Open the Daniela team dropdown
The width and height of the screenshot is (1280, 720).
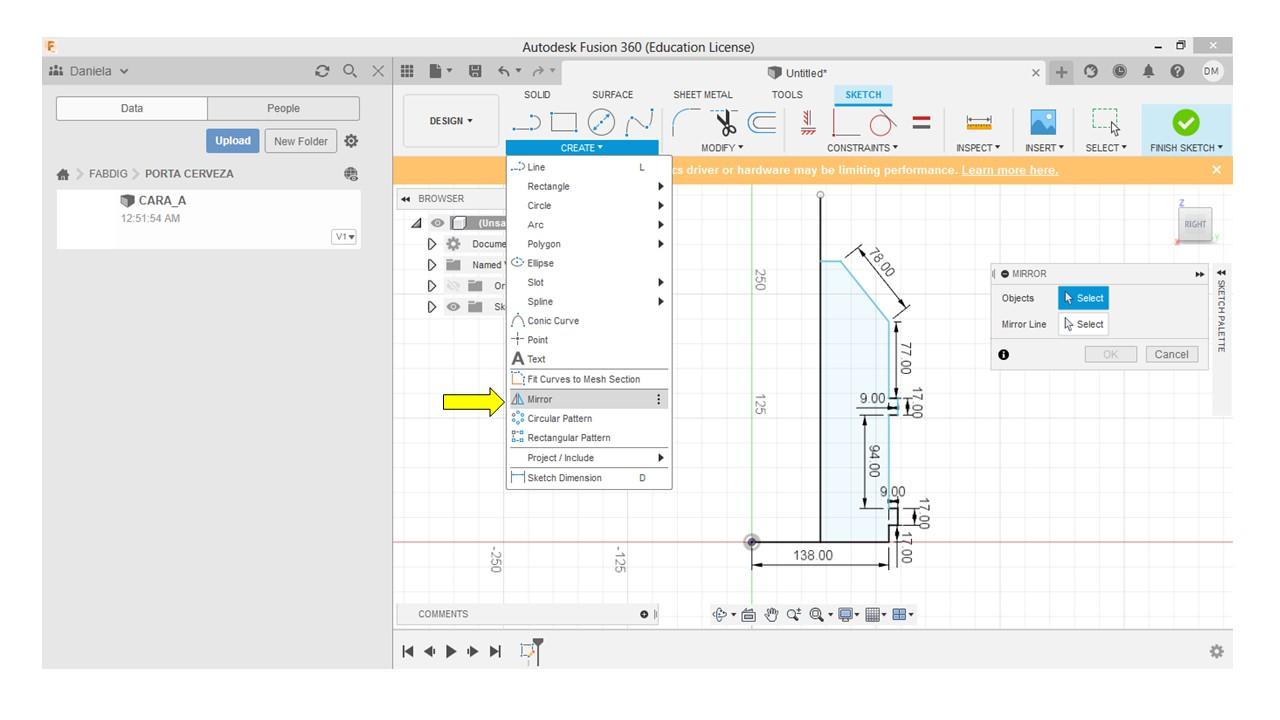[89, 71]
